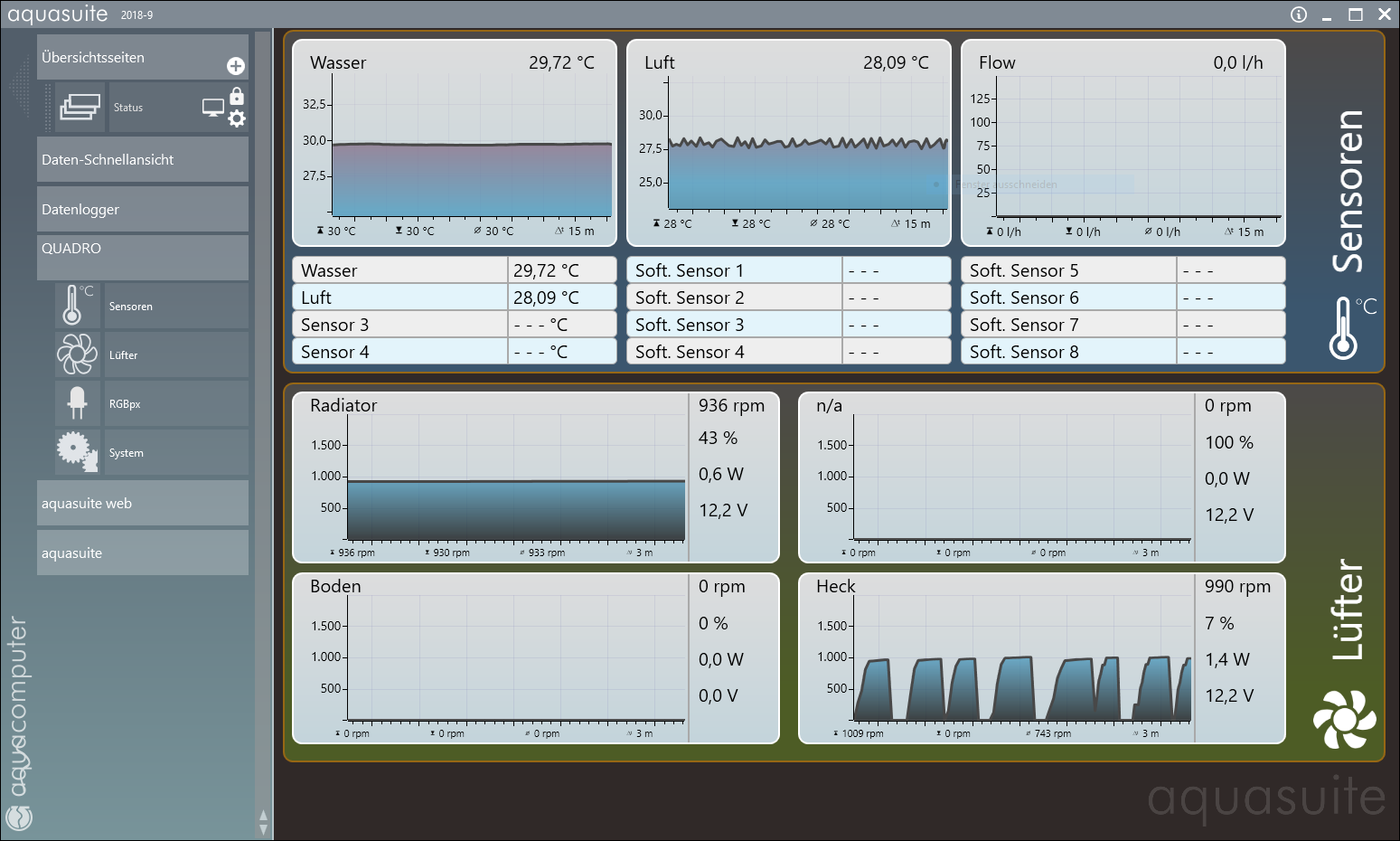This screenshot has height=841, width=1400.
Task: Click the Soft. Sensor 5 row
Action: click(x=1123, y=270)
